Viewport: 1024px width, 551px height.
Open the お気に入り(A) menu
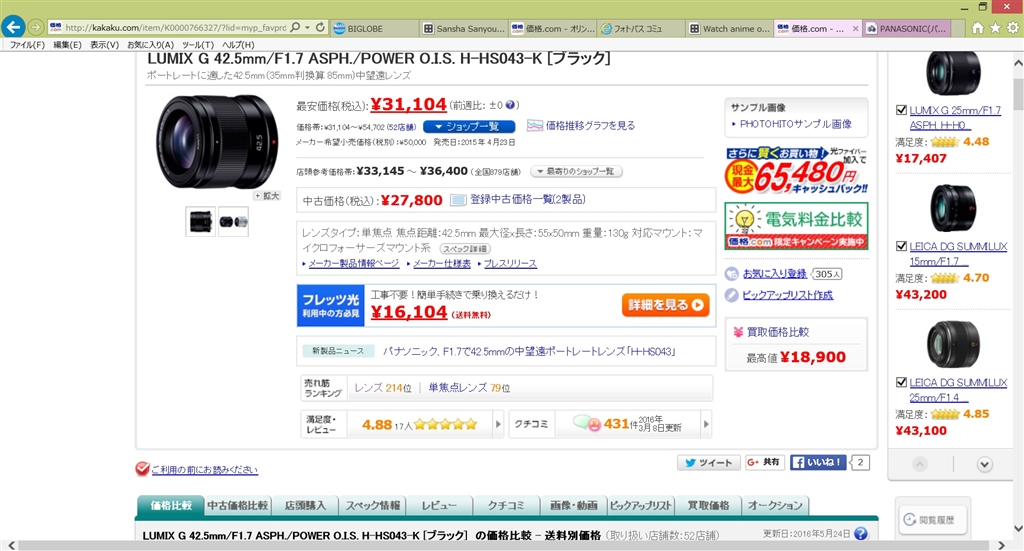pos(150,45)
